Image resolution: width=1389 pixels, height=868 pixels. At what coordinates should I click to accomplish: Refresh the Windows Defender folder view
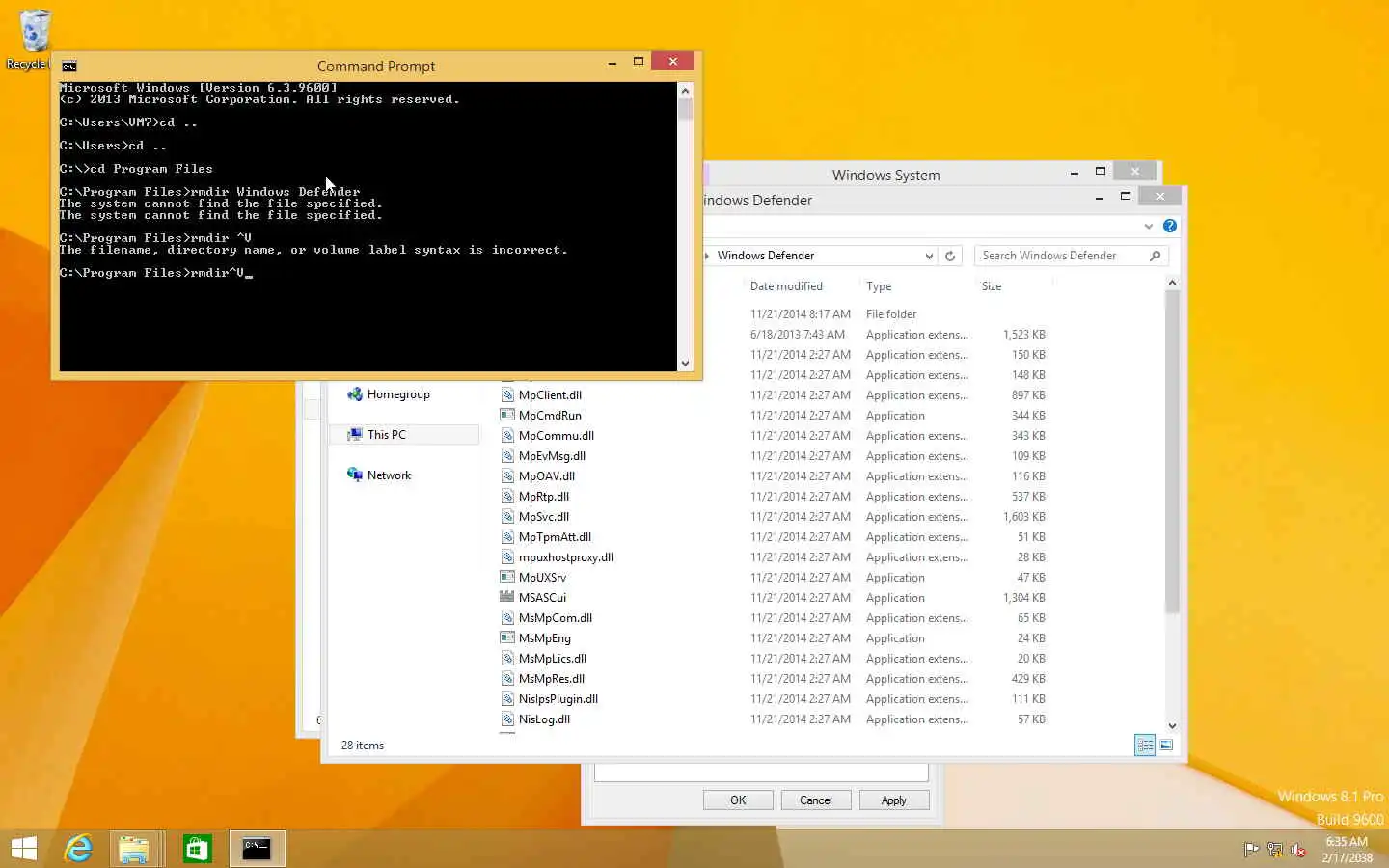950,256
